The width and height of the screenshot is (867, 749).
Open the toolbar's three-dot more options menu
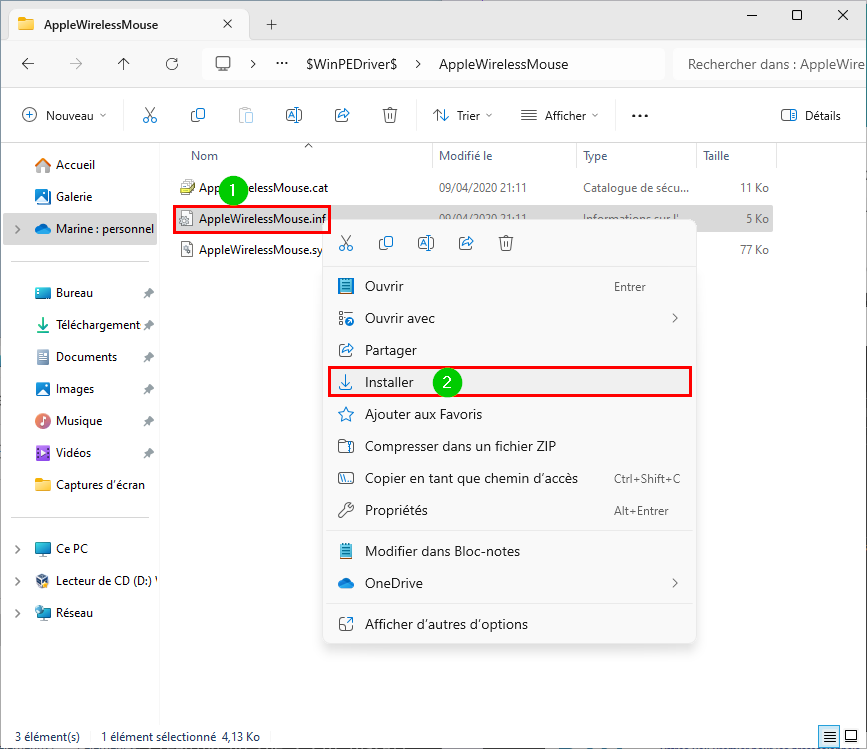[640, 116]
